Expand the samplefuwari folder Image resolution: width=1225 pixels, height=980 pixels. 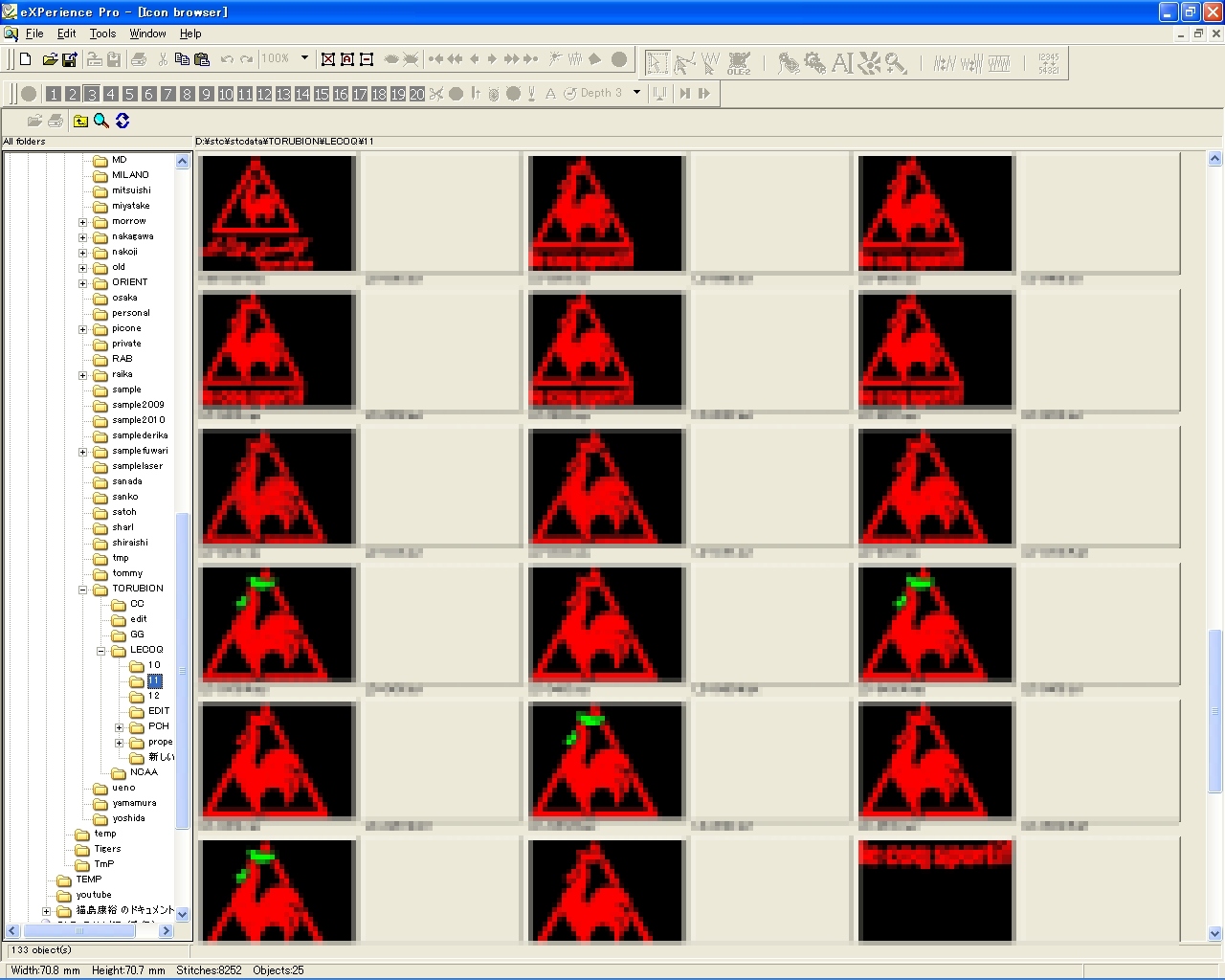coord(82,452)
